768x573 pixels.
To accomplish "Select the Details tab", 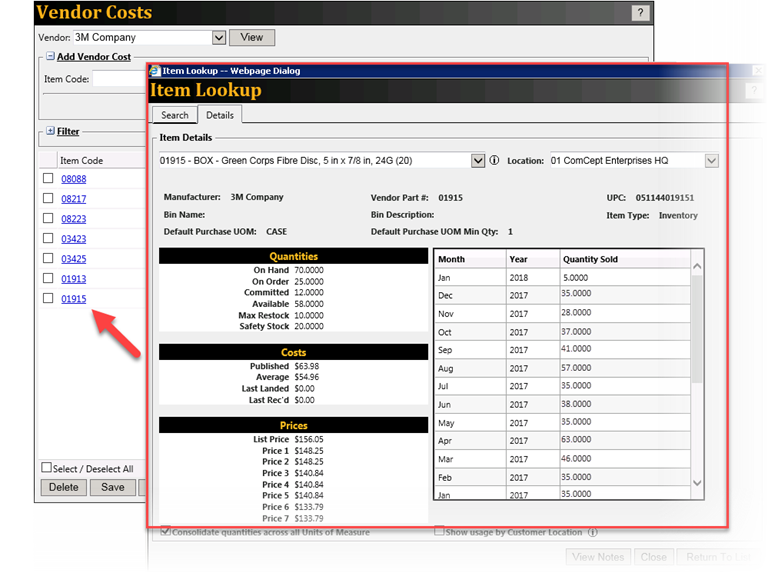I will [x=219, y=115].
